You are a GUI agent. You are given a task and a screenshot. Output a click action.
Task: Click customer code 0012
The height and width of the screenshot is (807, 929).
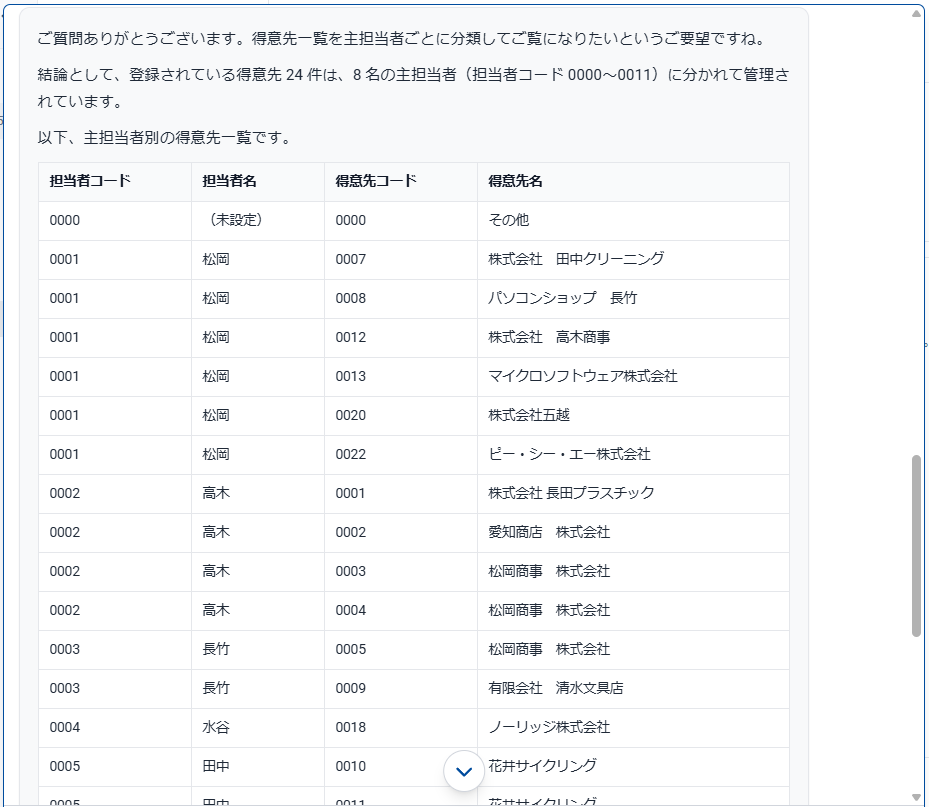click(351, 338)
